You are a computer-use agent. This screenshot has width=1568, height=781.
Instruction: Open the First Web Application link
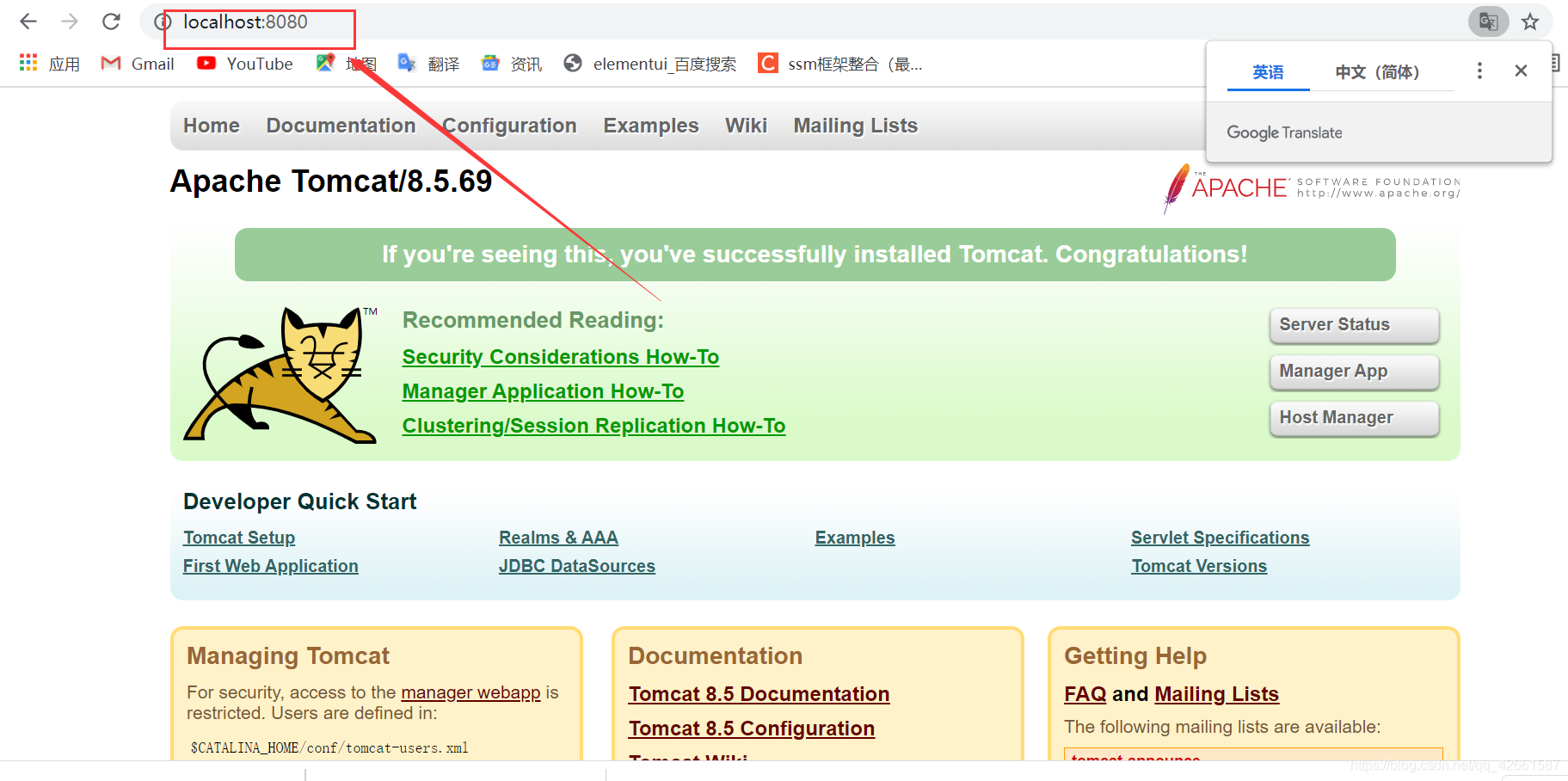(x=271, y=566)
